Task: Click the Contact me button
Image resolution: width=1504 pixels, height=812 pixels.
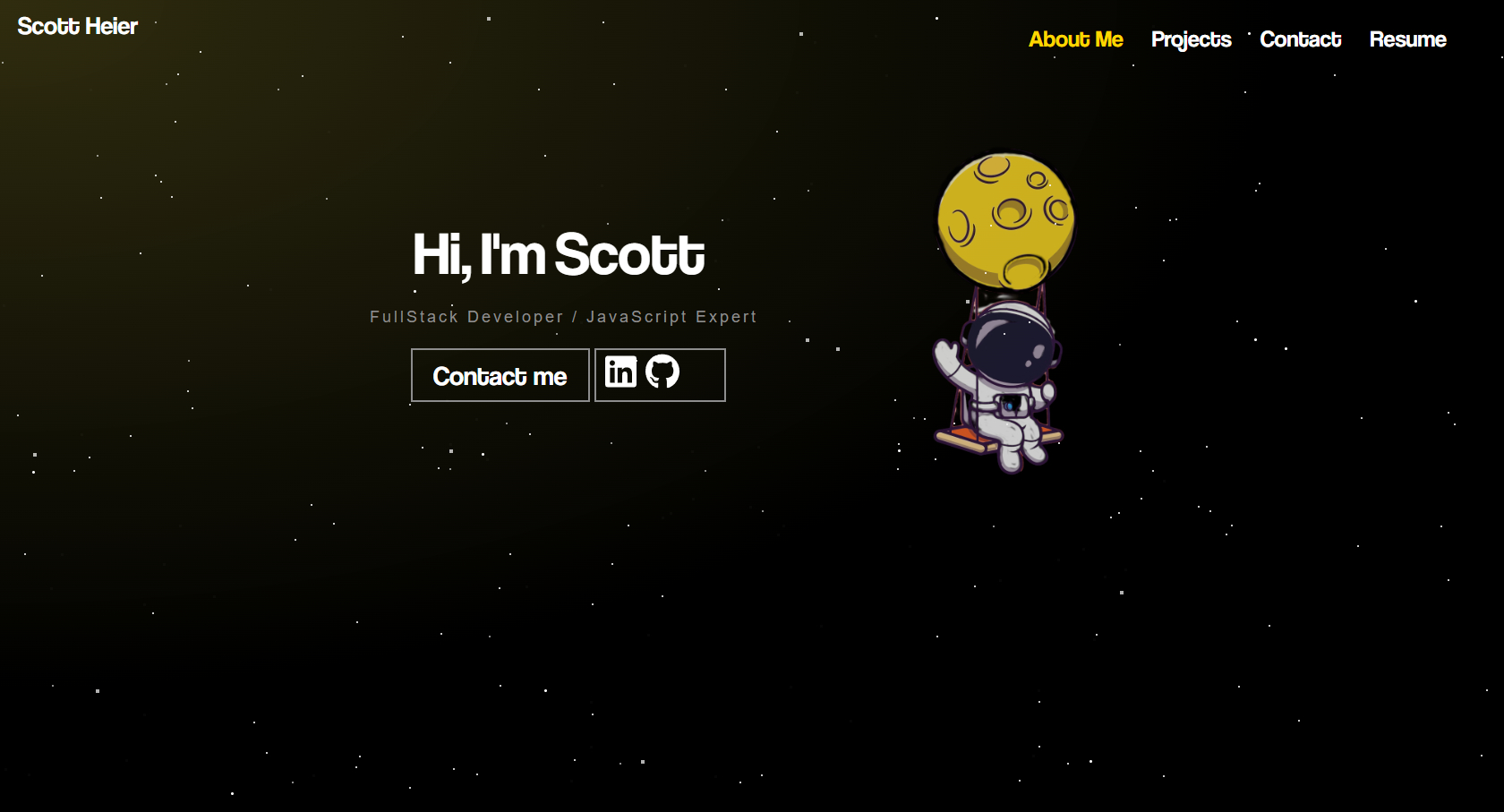Action: tap(500, 375)
